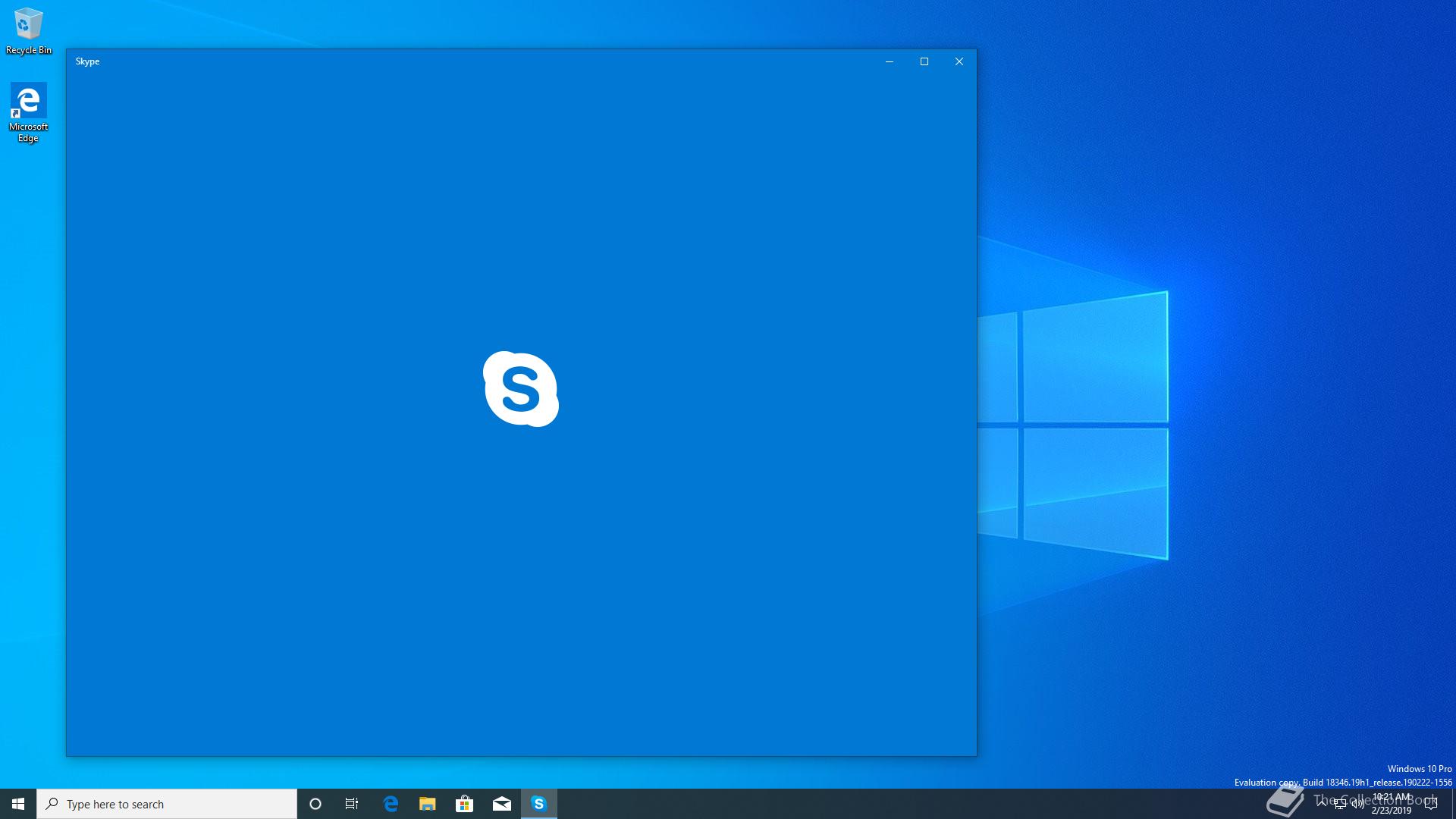Close the Skype window
Viewport: 1456px width, 819px height.
click(x=959, y=61)
